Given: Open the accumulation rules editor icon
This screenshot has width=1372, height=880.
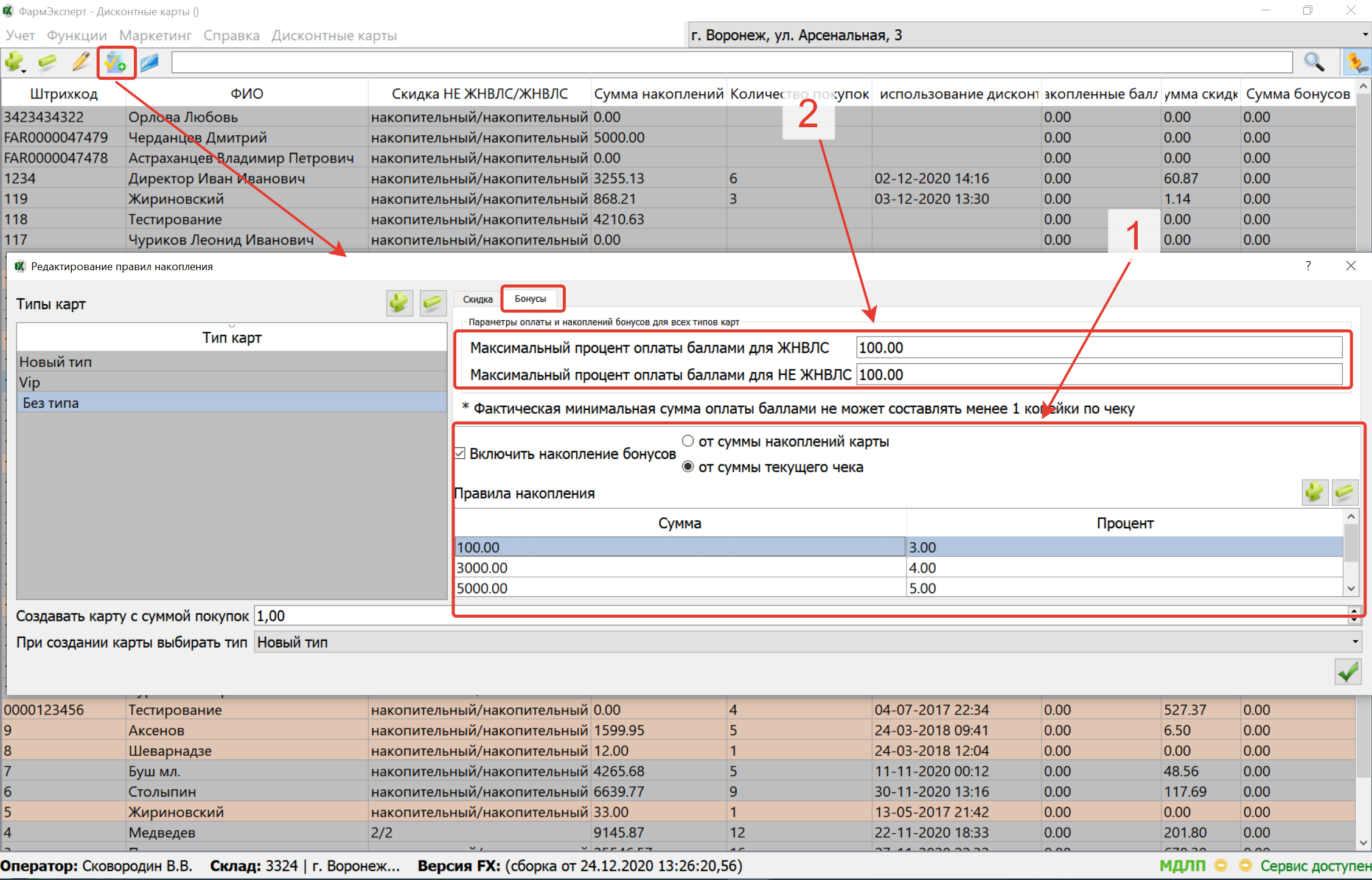Looking at the screenshot, I should coord(116,62).
